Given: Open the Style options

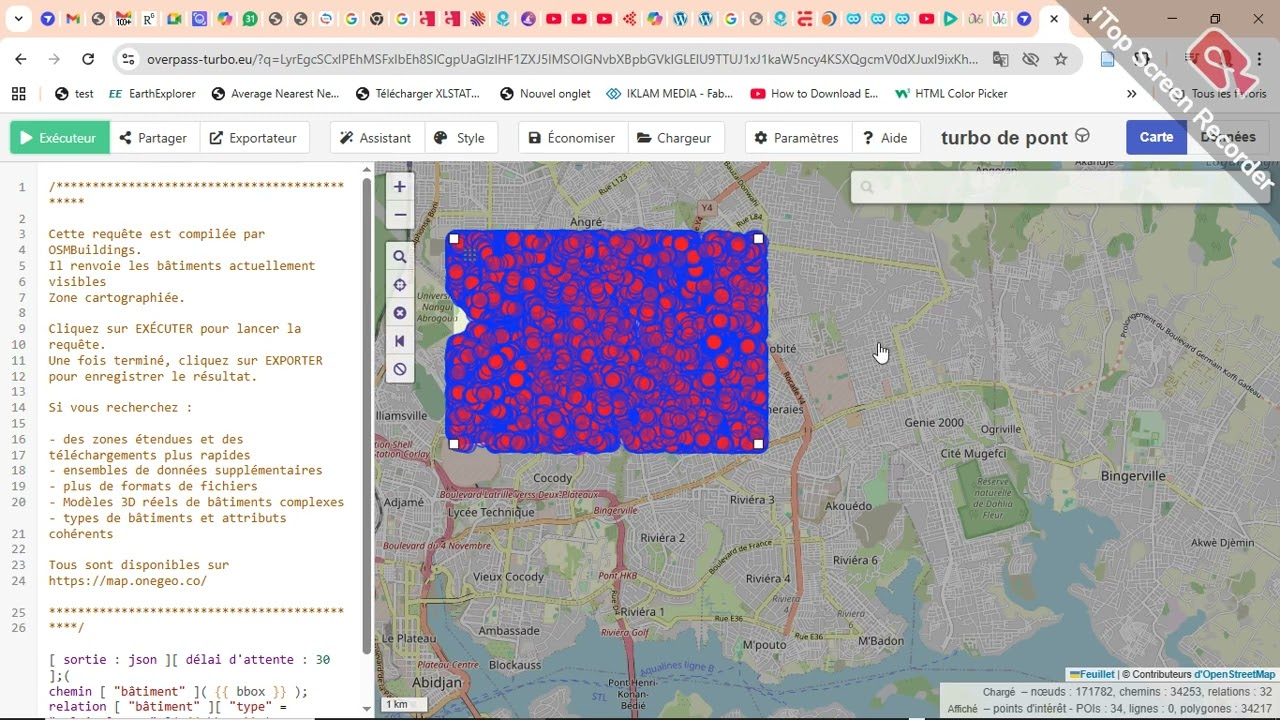Looking at the screenshot, I should tap(460, 138).
